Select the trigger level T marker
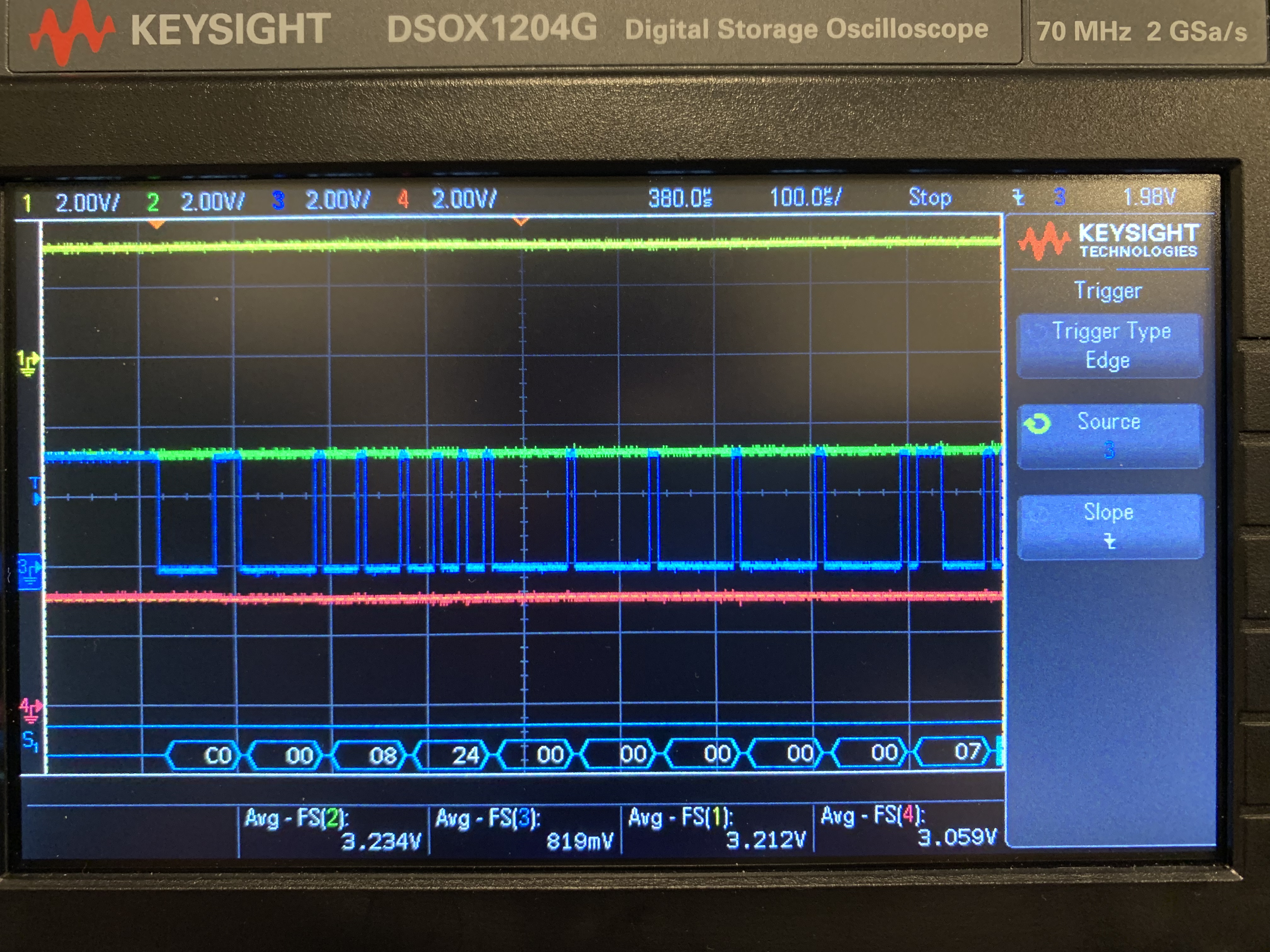The image size is (1270, 952). coord(36,490)
